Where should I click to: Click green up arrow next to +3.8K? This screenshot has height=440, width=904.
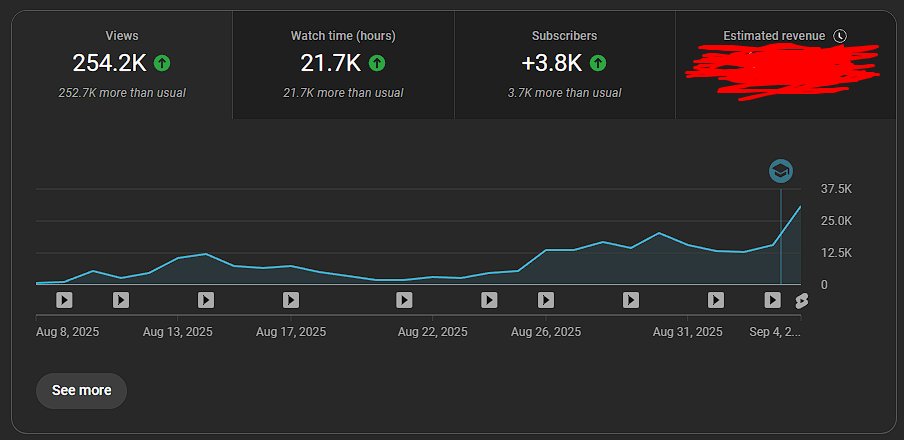coord(598,63)
